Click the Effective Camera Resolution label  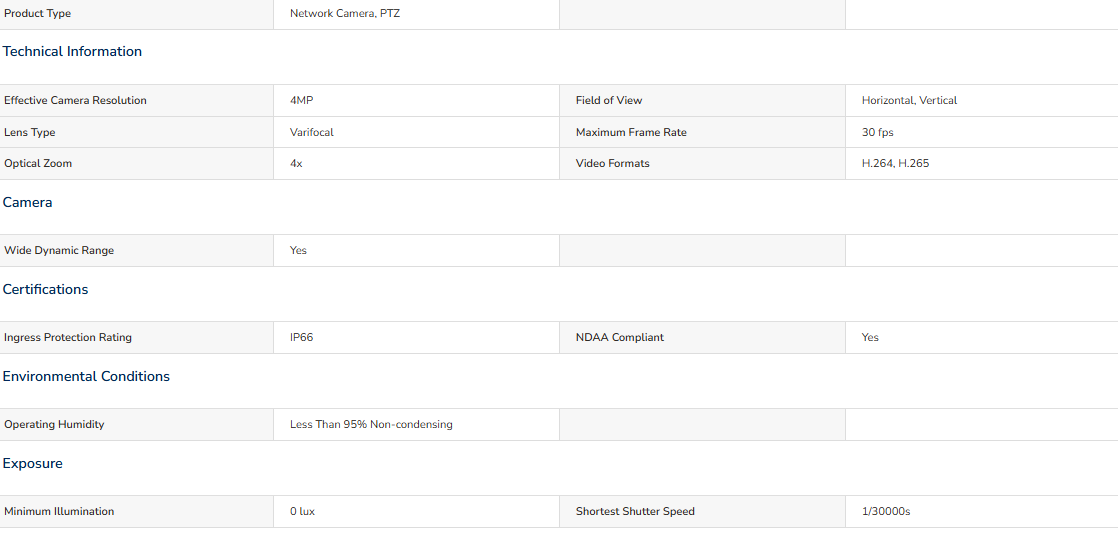76,100
